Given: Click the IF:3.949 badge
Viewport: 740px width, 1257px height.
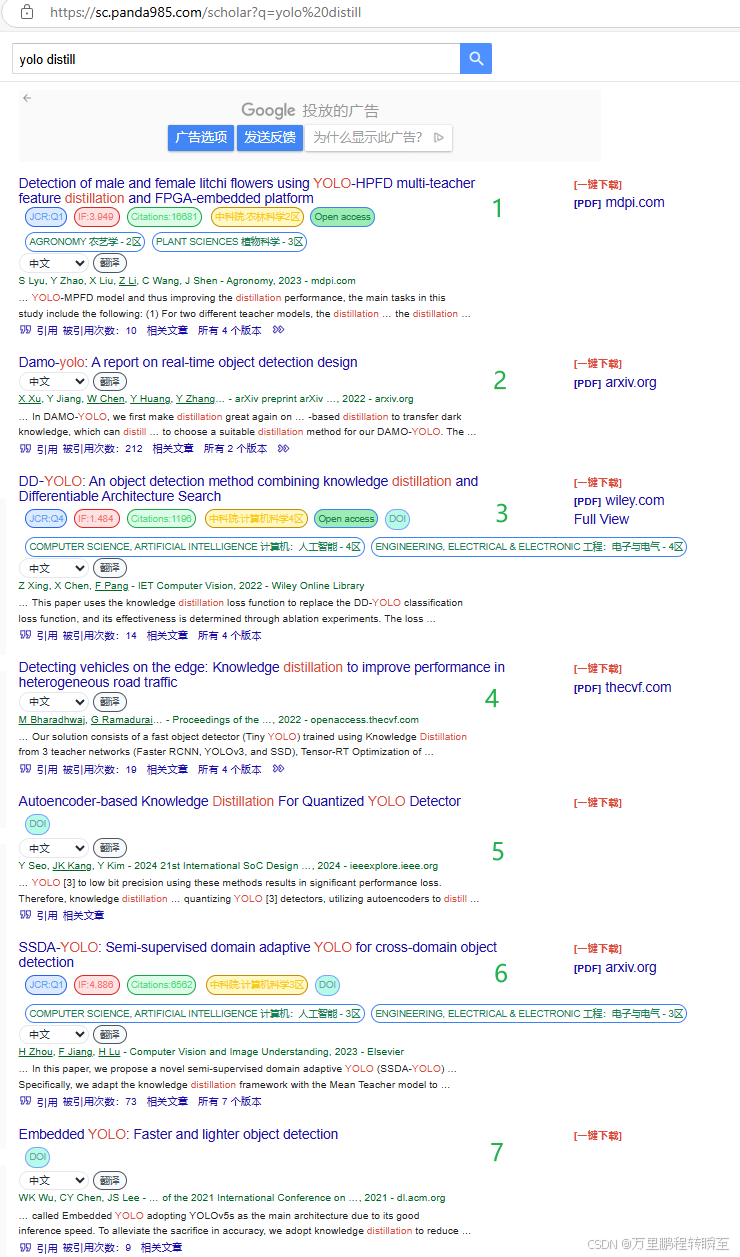Looking at the screenshot, I should pyautogui.click(x=97, y=217).
